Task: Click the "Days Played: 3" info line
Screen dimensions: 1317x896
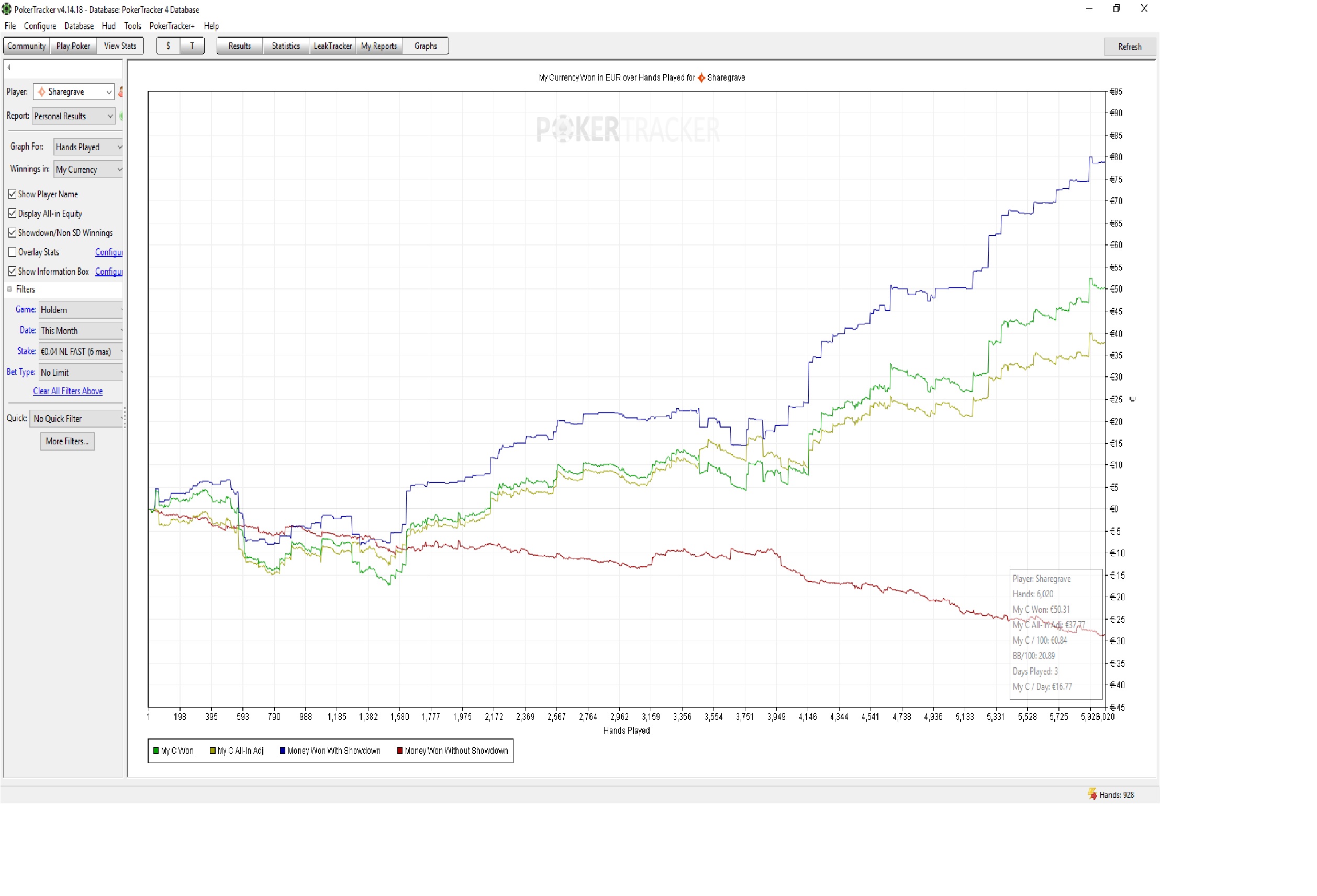Action: tap(1035, 671)
